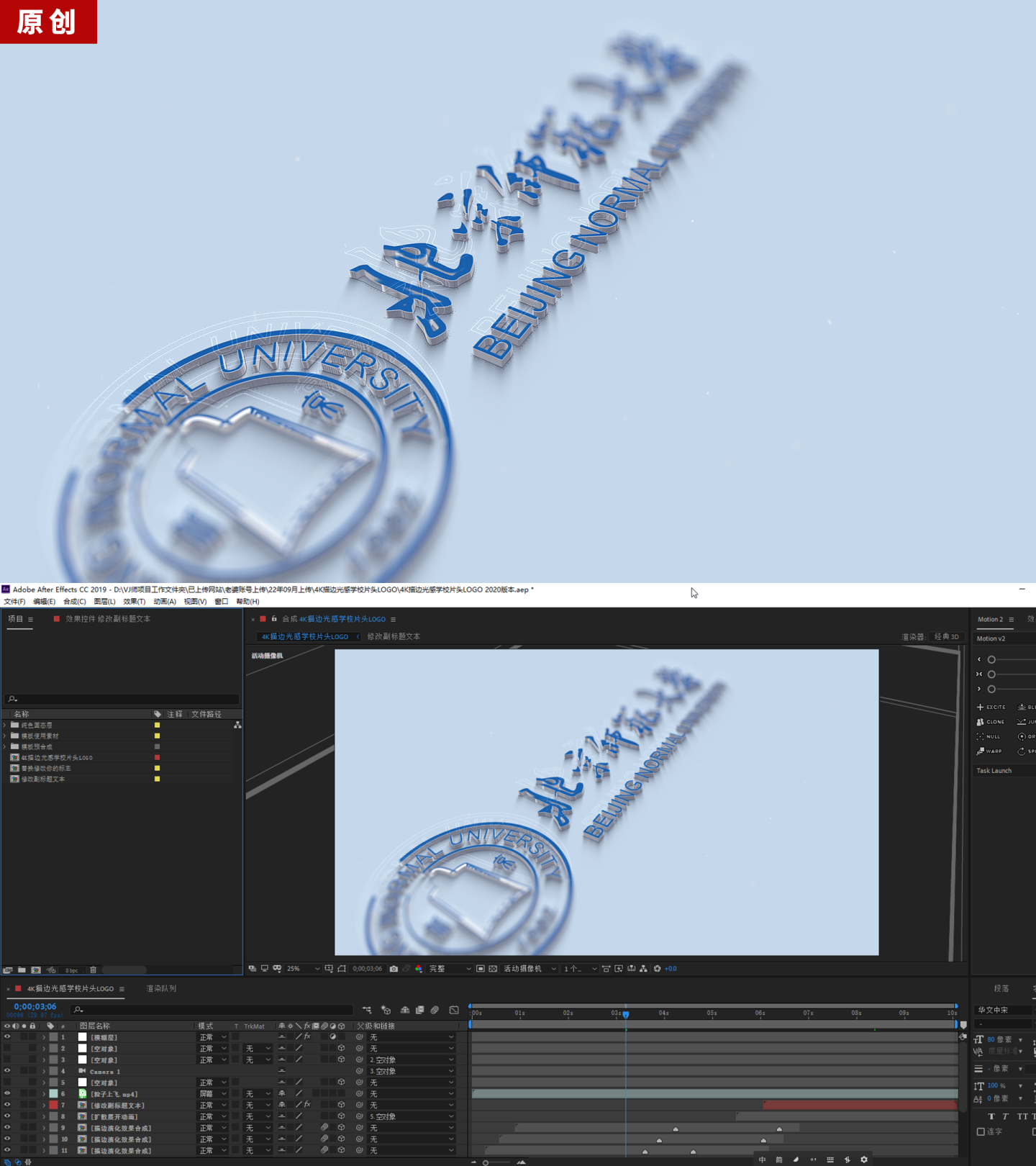Expand the 纯色固态层 folder in project panel
This screenshot has width=1036, height=1166.
(5, 725)
